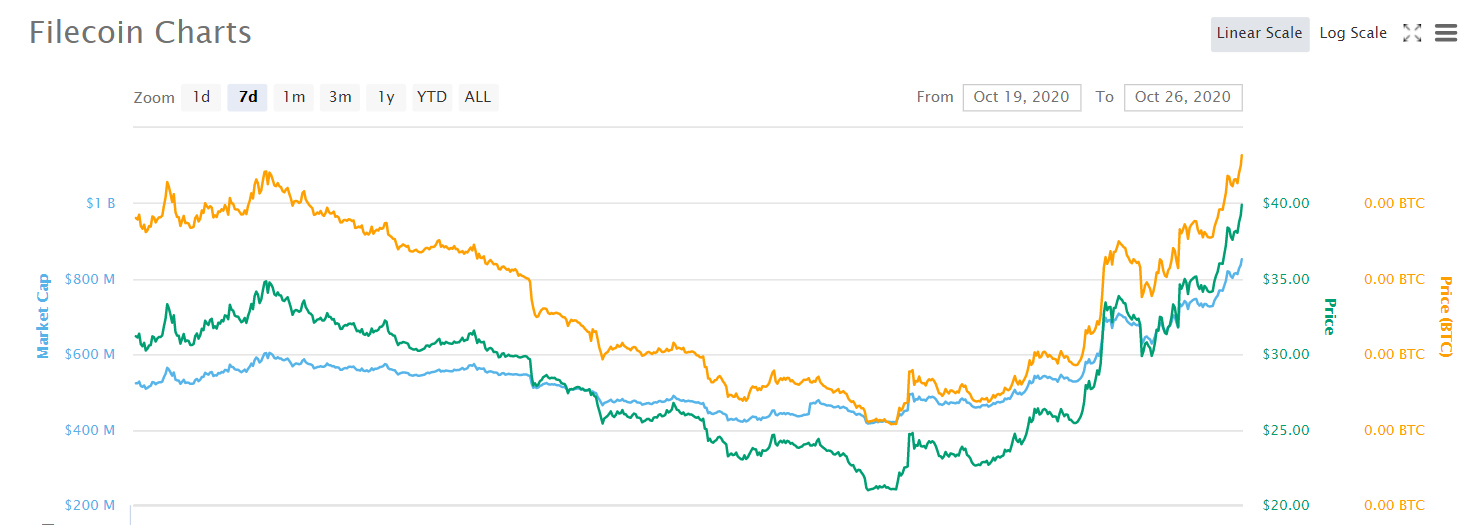Screen dimensions: 1481x525
Task: Open the fullscreen chart icon
Action: pos(1412,33)
